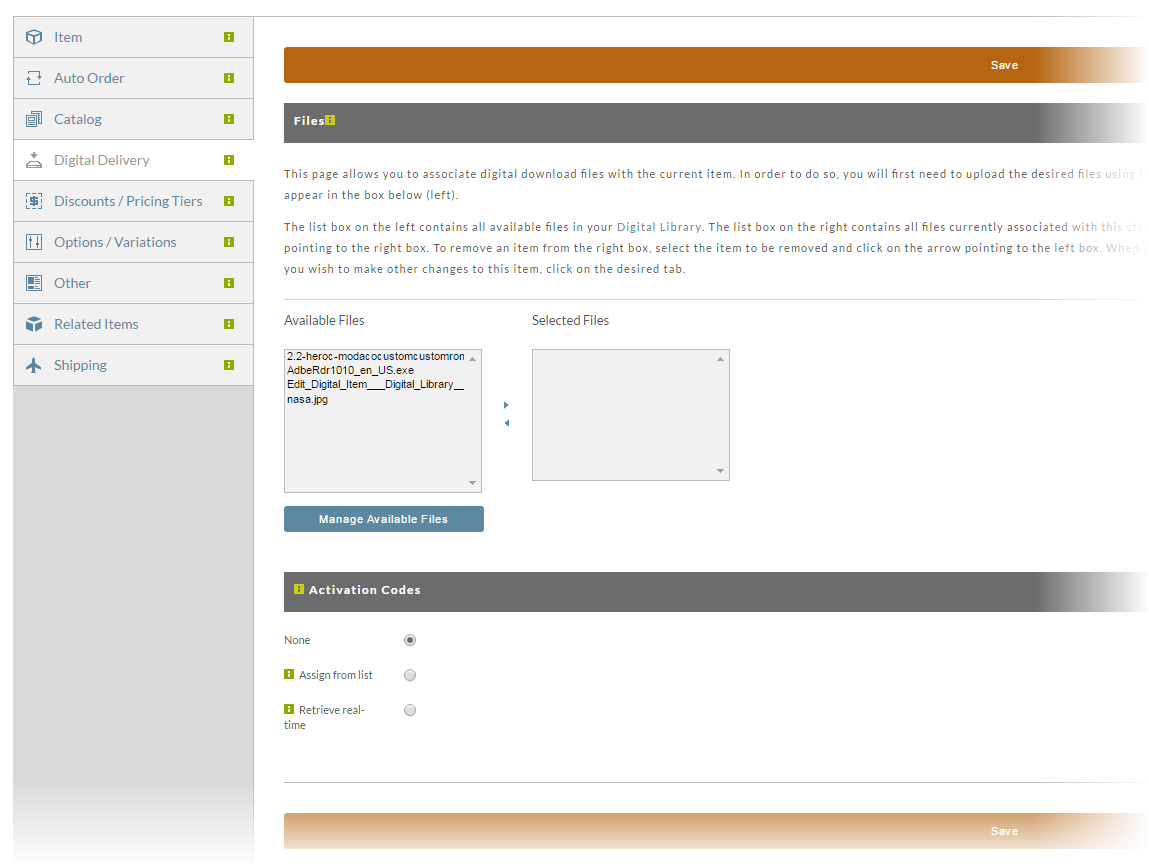Select the Assign from list radio button
Image resolution: width=1149 pixels, height=866 pixels.
[410, 676]
